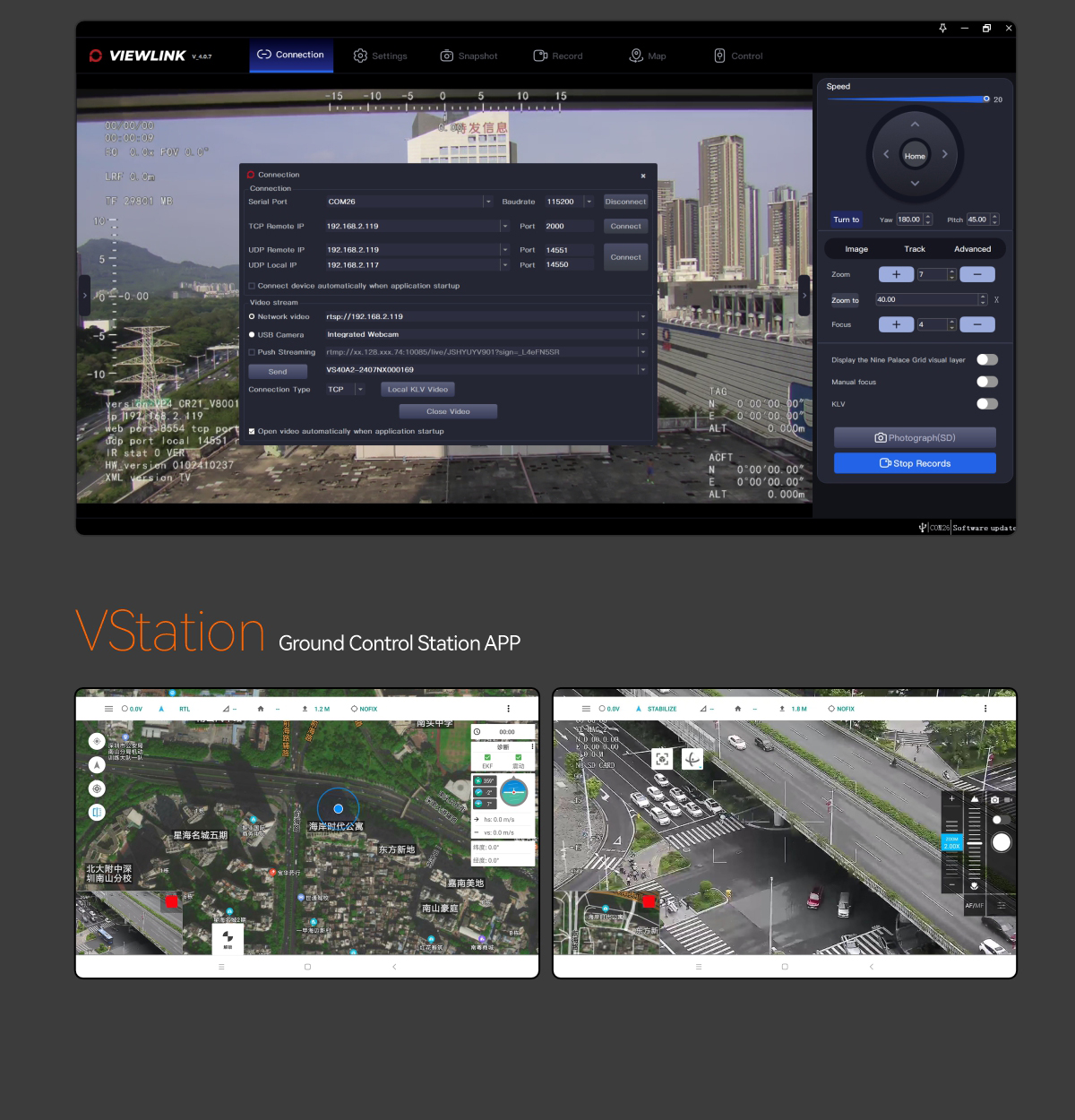Viewport: 1075px width, 1120px height.
Task: Open the Control tab
Action: pyautogui.click(x=738, y=56)
